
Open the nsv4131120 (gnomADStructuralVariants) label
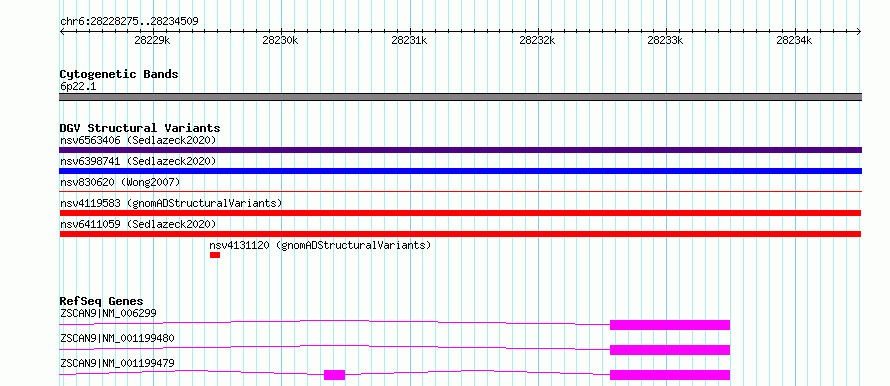tap(320, 245)
